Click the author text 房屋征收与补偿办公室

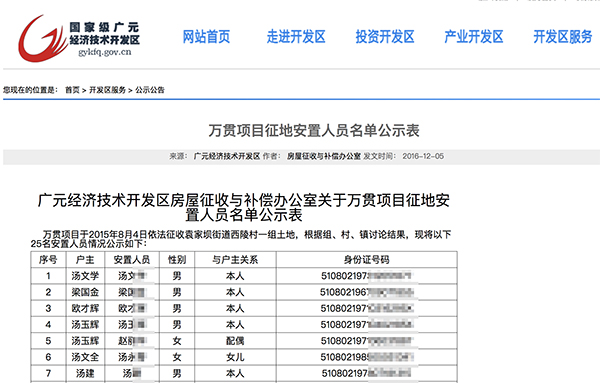324,156
